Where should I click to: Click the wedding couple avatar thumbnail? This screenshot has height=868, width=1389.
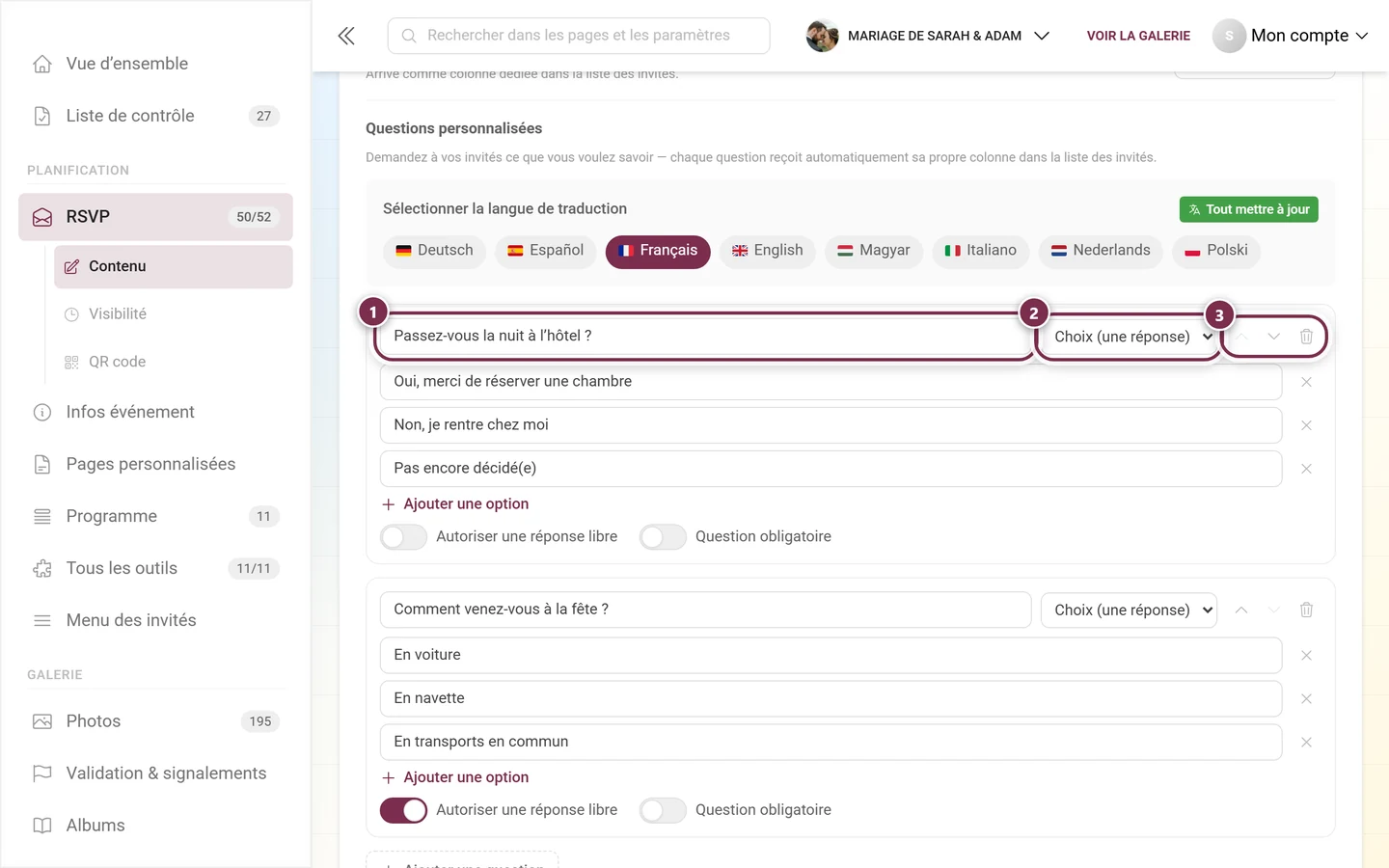pyautogui.click(x=822, y=36)
